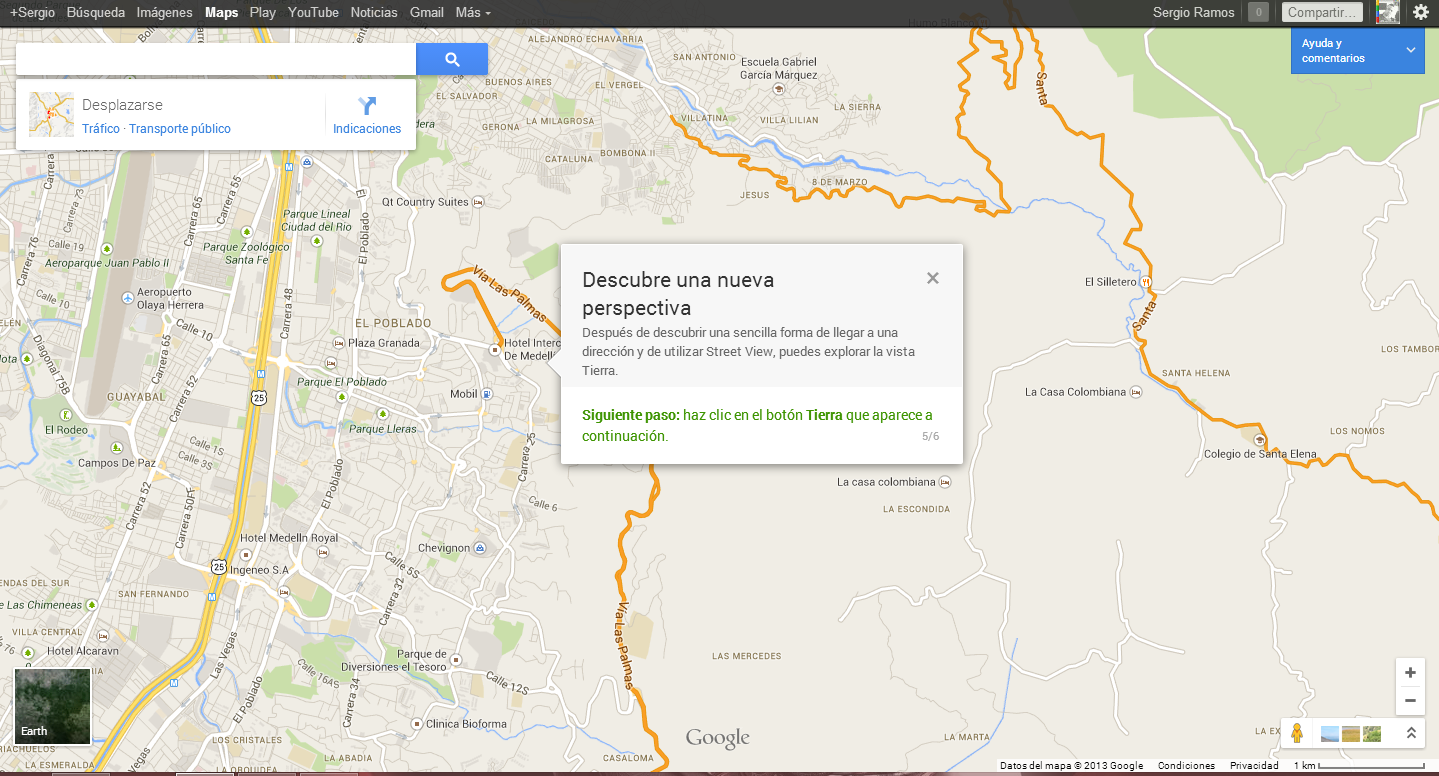1439x776 pixels.
Task: Open Play from the Google bar
Action: tap(263, 13)
